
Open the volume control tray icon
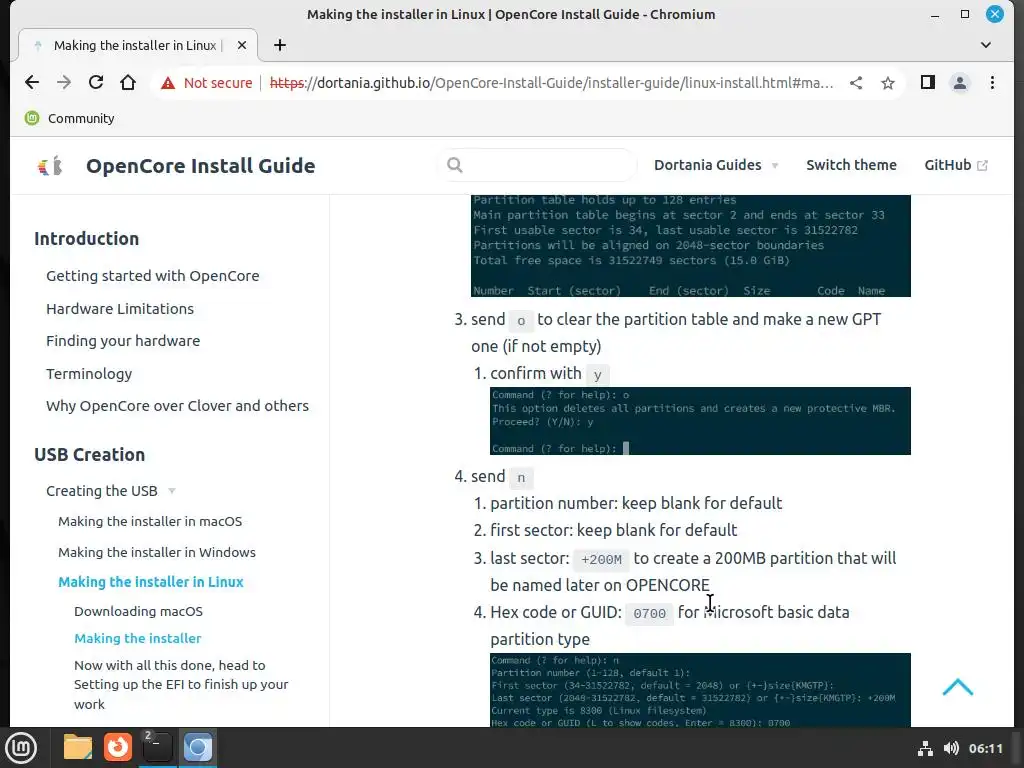(951, 748)
